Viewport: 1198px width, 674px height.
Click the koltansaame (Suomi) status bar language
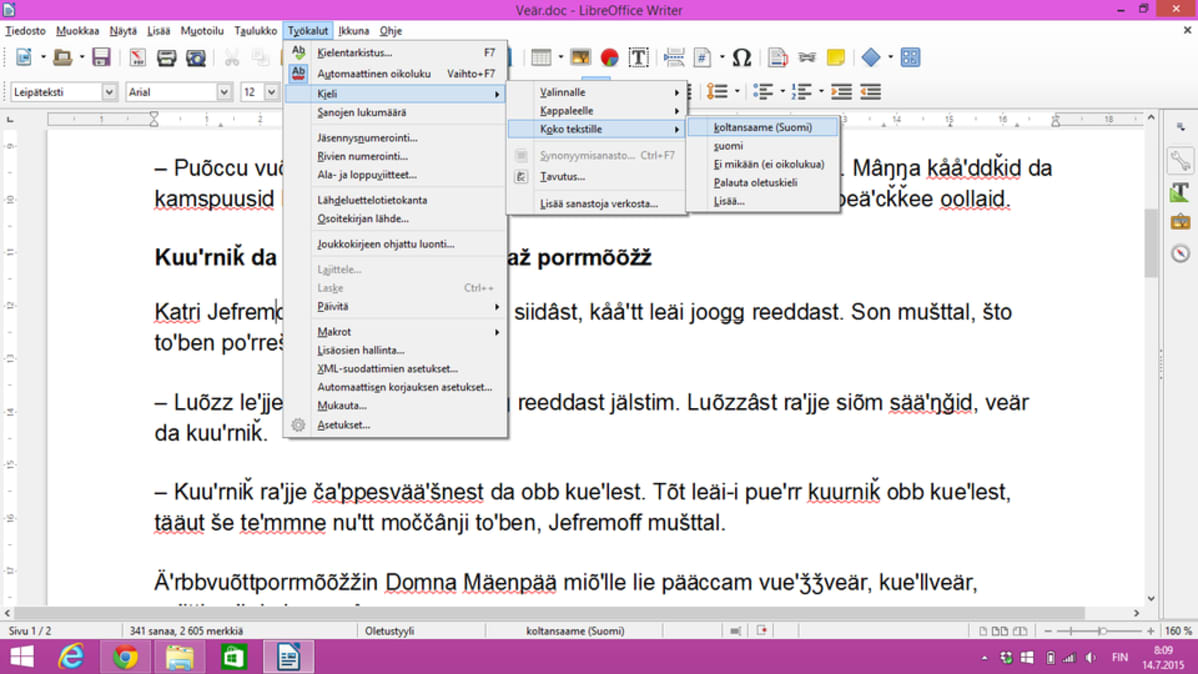[x=575, y=631]
